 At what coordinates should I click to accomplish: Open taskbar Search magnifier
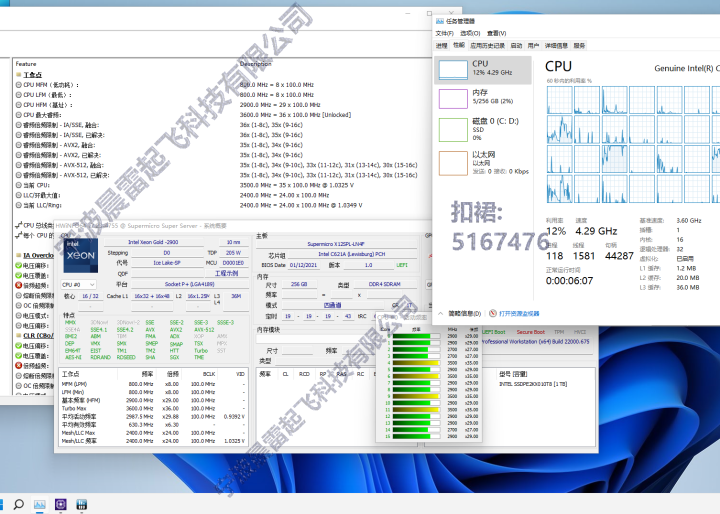(19, 504)
